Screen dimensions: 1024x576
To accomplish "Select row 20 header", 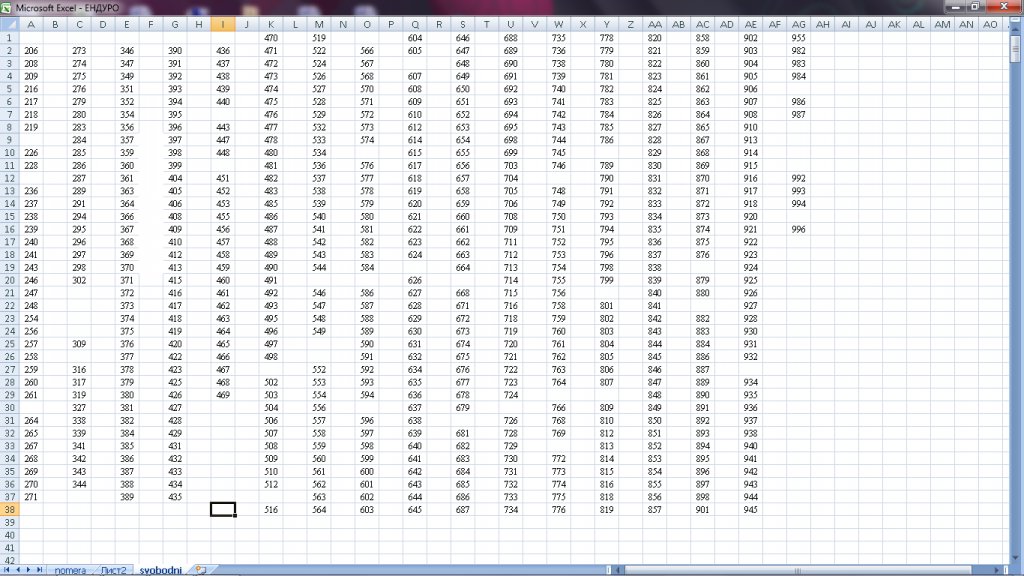I will pos(9,280).
